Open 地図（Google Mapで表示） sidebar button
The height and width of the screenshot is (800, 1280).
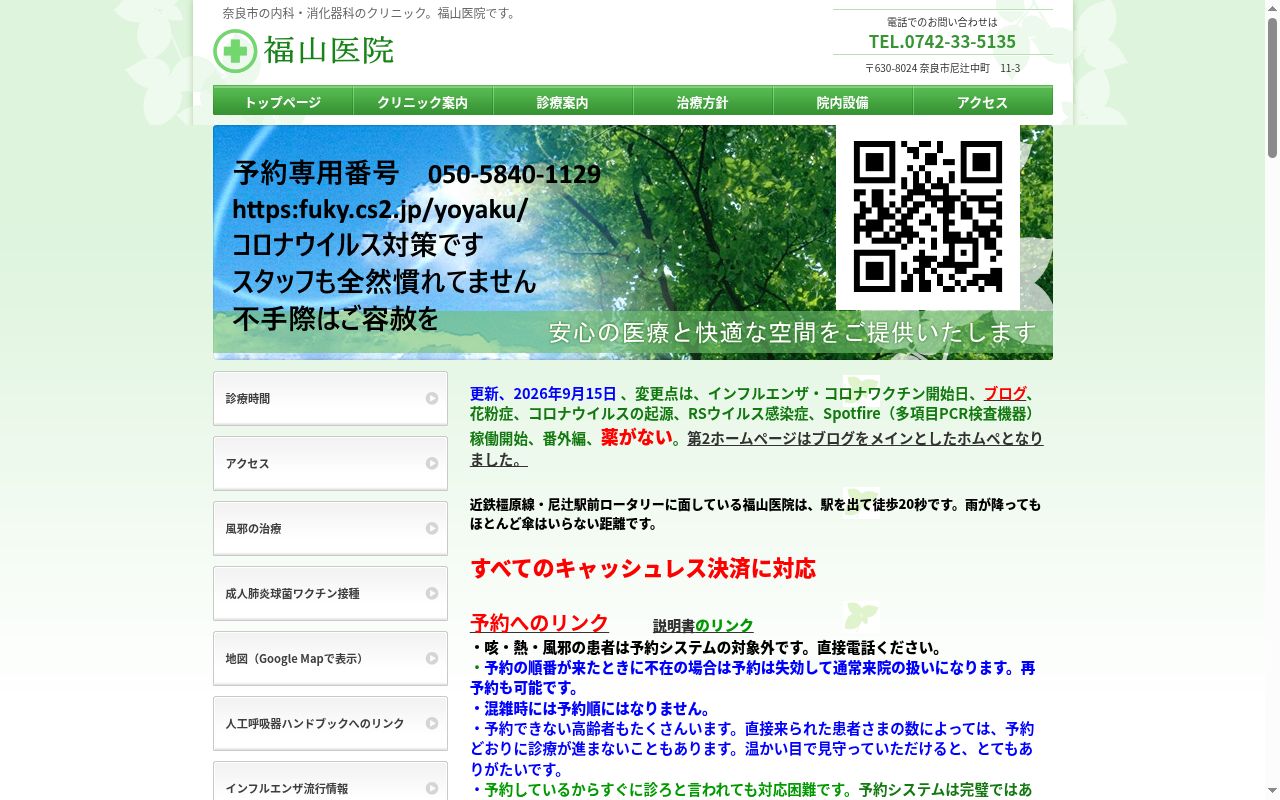click(x=330, y=658)
